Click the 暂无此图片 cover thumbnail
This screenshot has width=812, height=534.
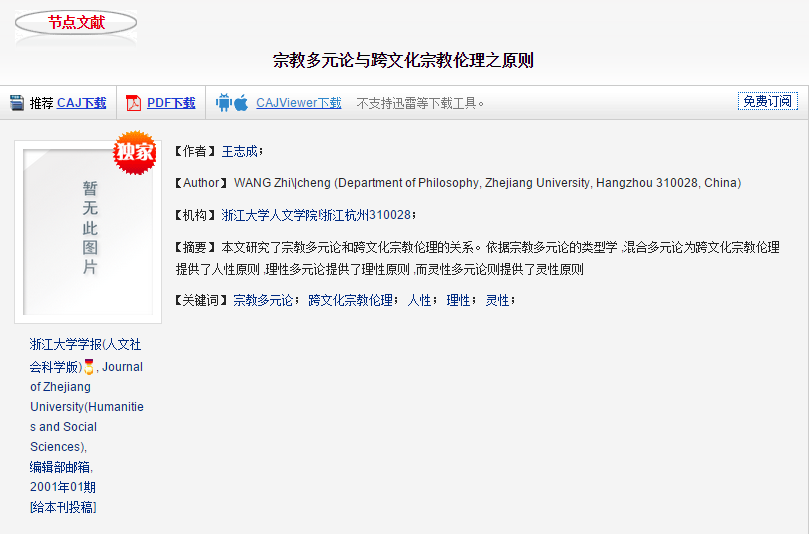click(x=88, y=232)
